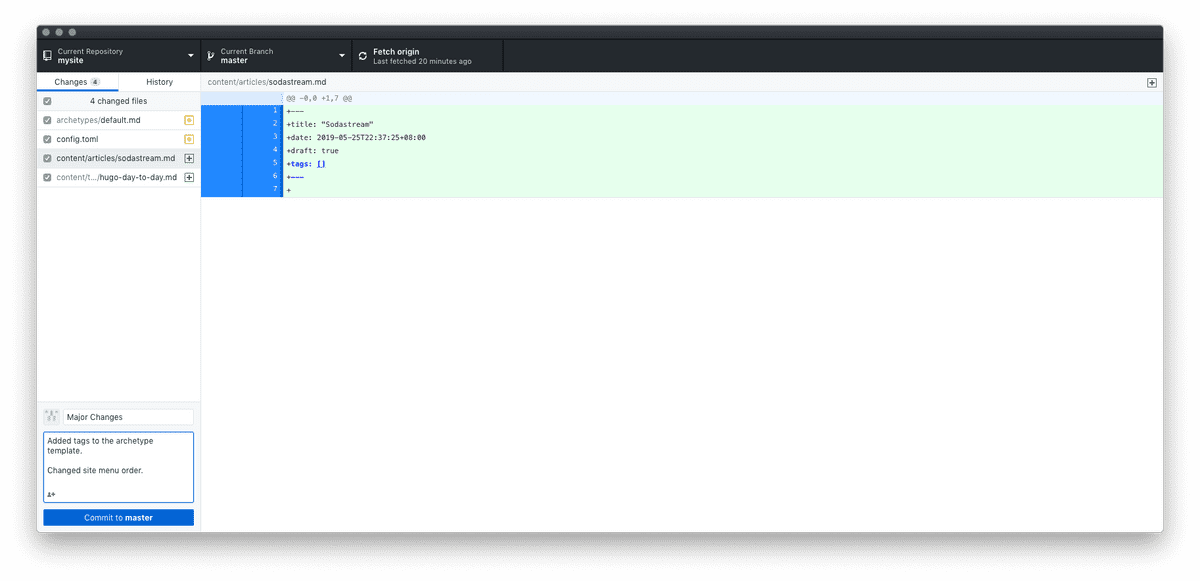The image size is (1200, 581).
Task: Click the '+draft: true' diff line
Action: pyautogui.click(x=312, y=150)
